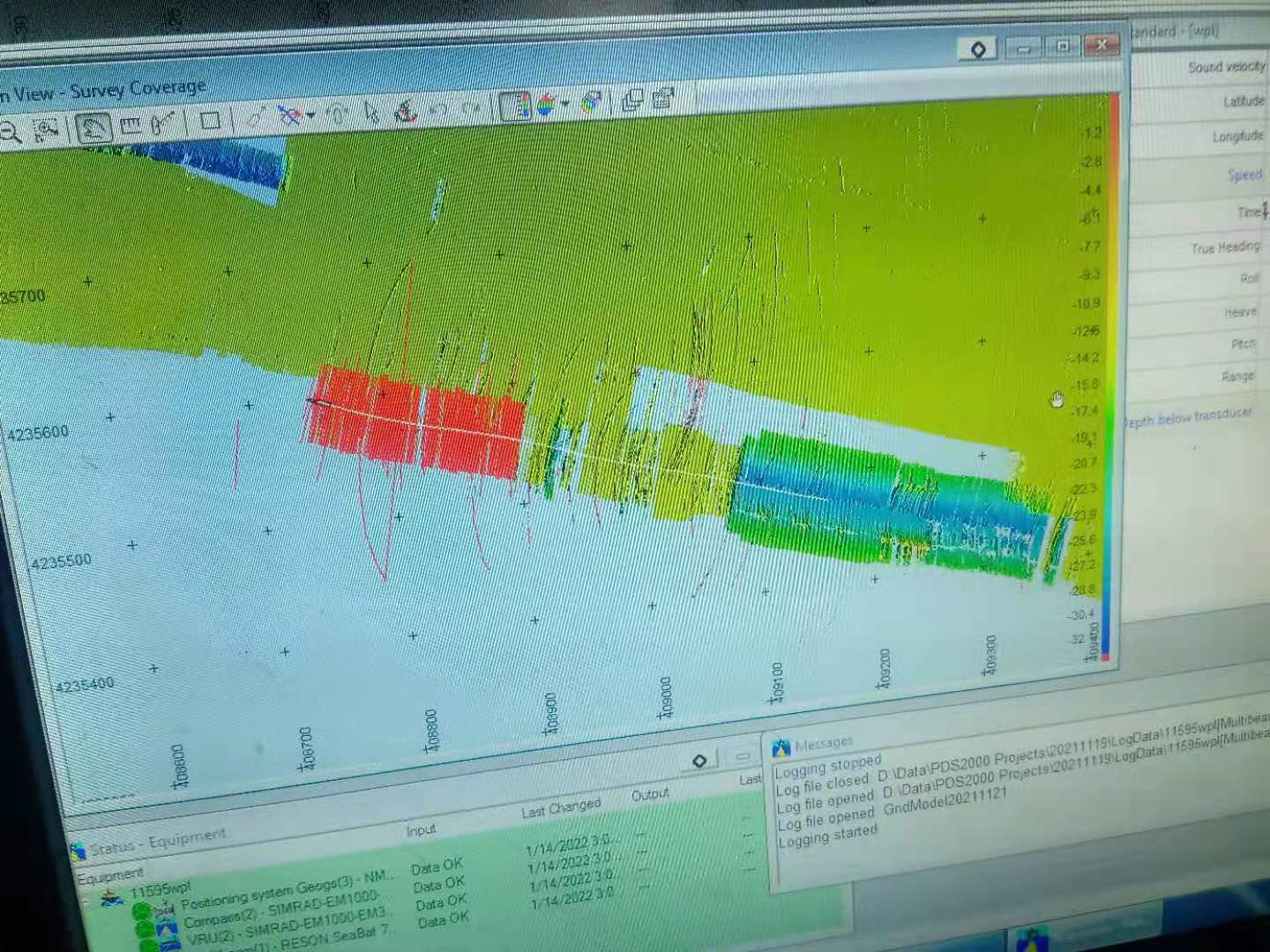Image resolution: width=1270 pixels, height=952 pixels.
Task: Click the Status - Equipment panel icon
Action: pos(78,852)
